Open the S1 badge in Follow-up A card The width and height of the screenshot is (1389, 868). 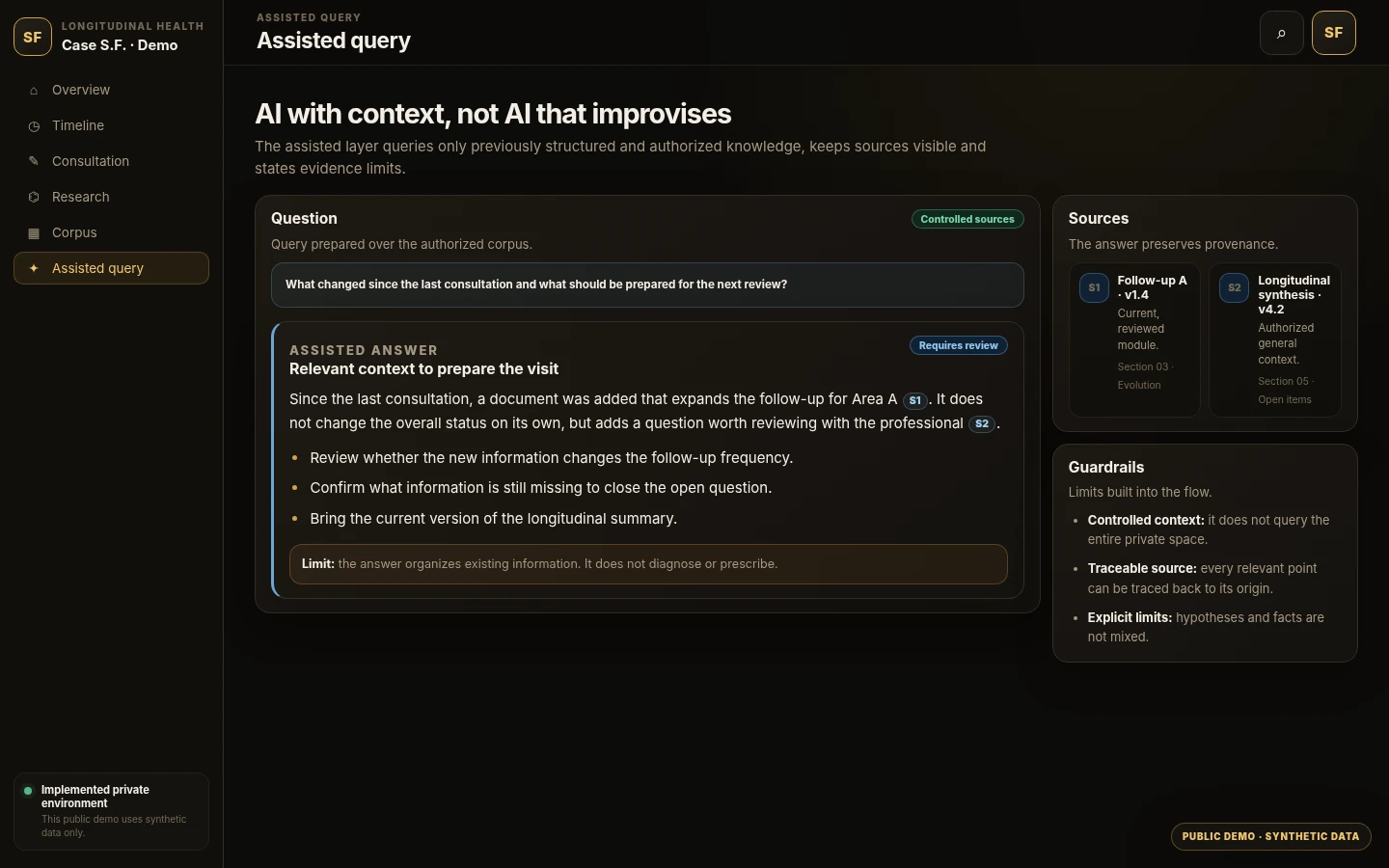click(1094, 287)
